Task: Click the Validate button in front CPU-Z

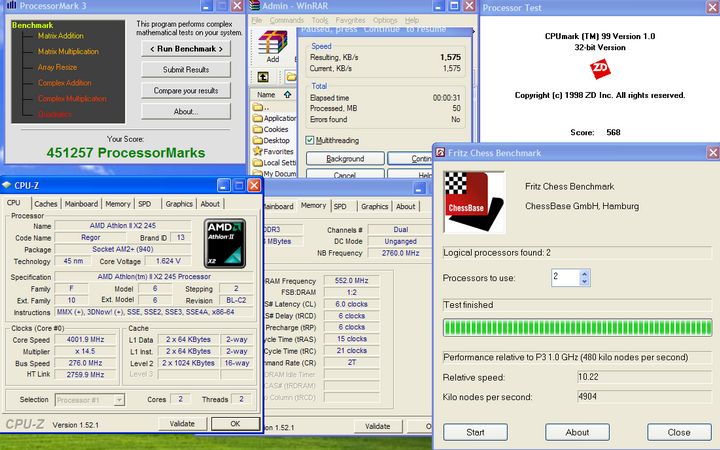Action: click(x=182, y=424)
